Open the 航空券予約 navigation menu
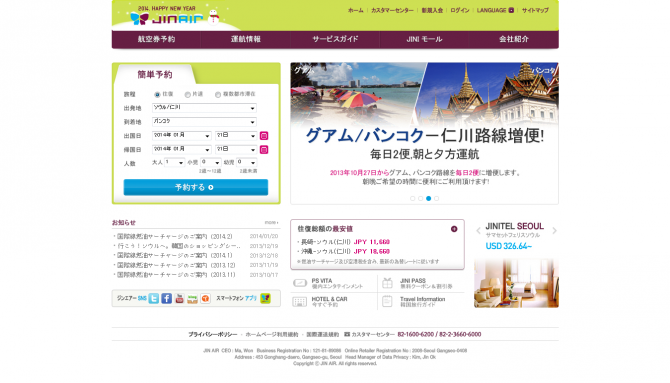 pos(156,39)
